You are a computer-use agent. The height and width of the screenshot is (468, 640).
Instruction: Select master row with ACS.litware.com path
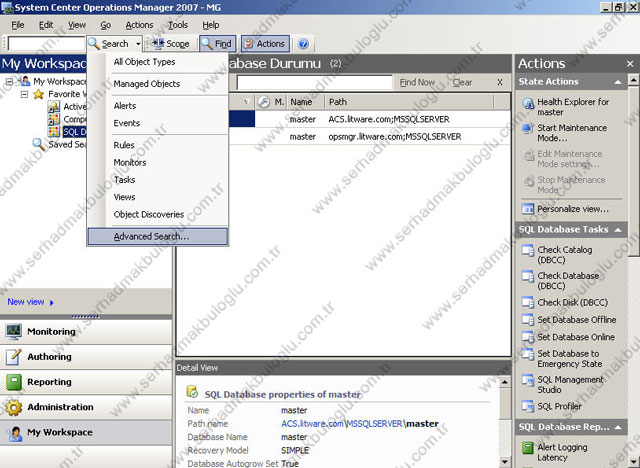(369, 119)
